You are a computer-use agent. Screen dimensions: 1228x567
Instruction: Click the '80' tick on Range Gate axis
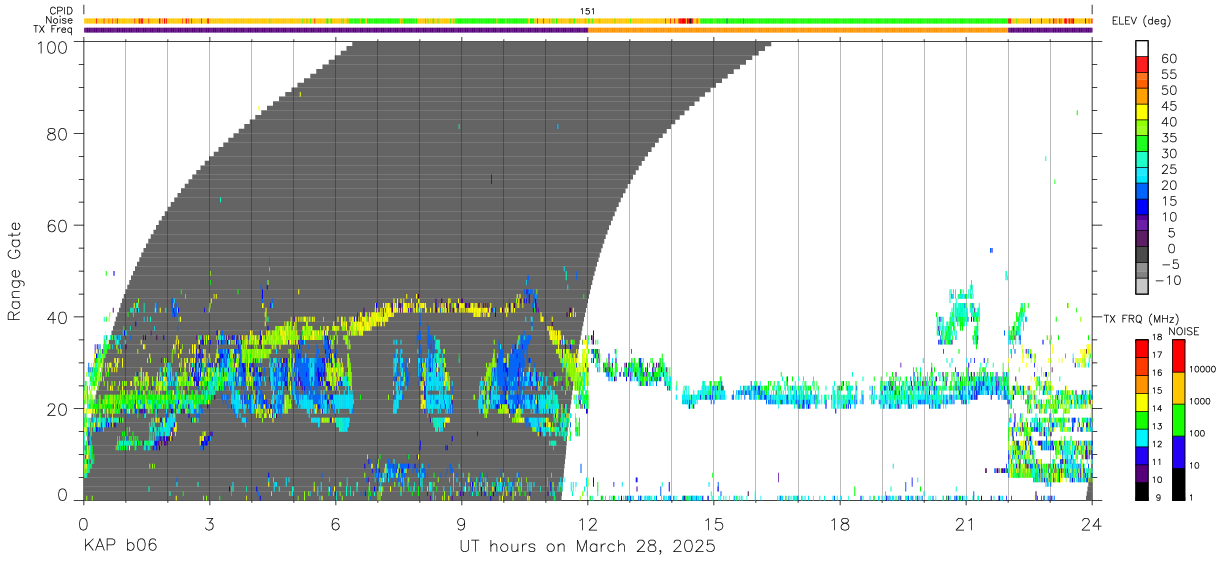[58, 133]
